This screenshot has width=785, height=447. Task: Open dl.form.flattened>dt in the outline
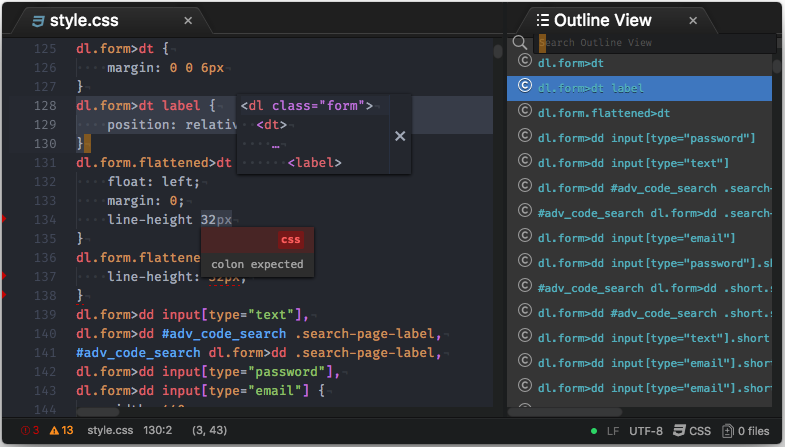603,113
